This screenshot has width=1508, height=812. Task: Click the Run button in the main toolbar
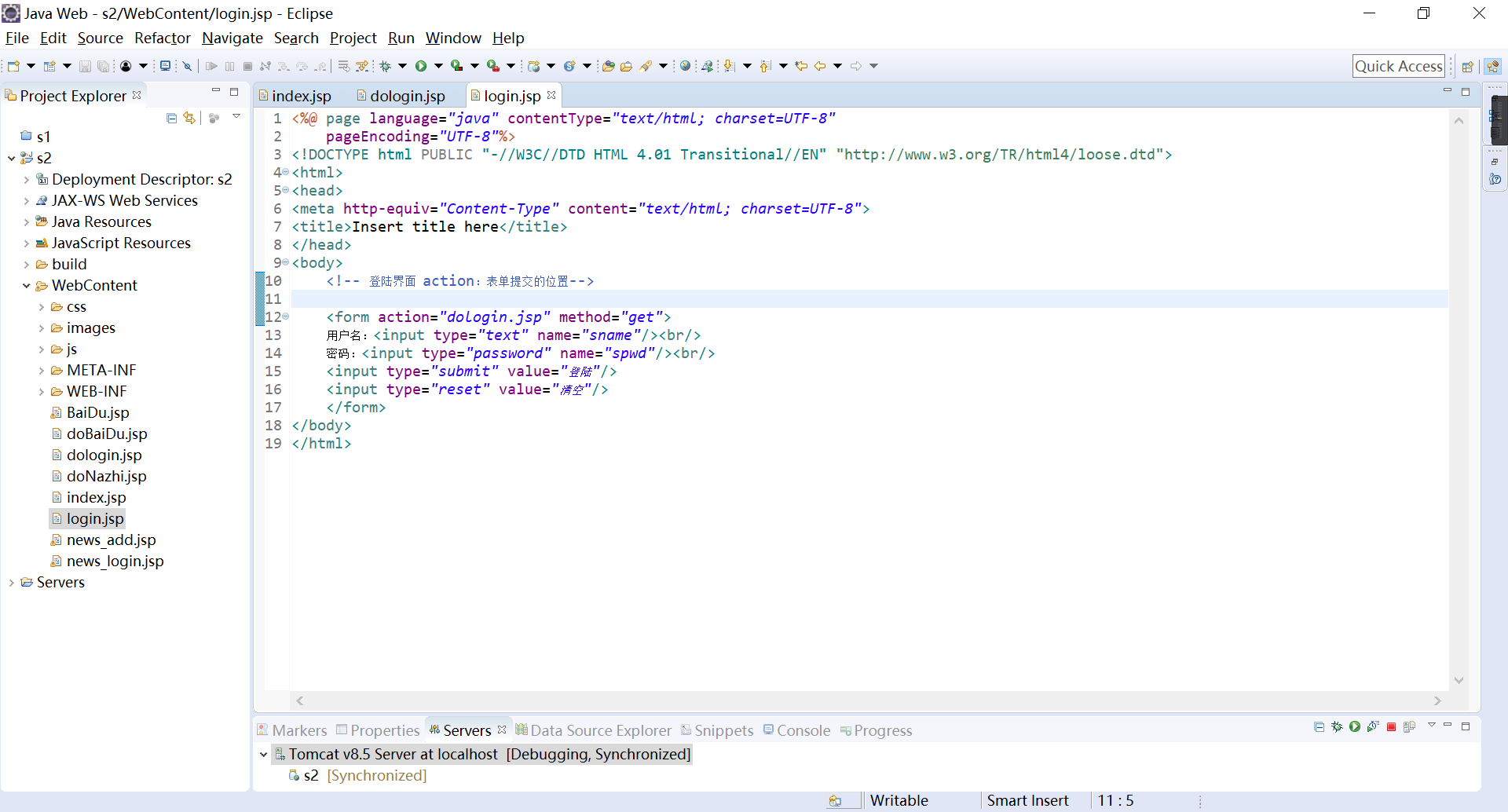click(x=422, y=66)
